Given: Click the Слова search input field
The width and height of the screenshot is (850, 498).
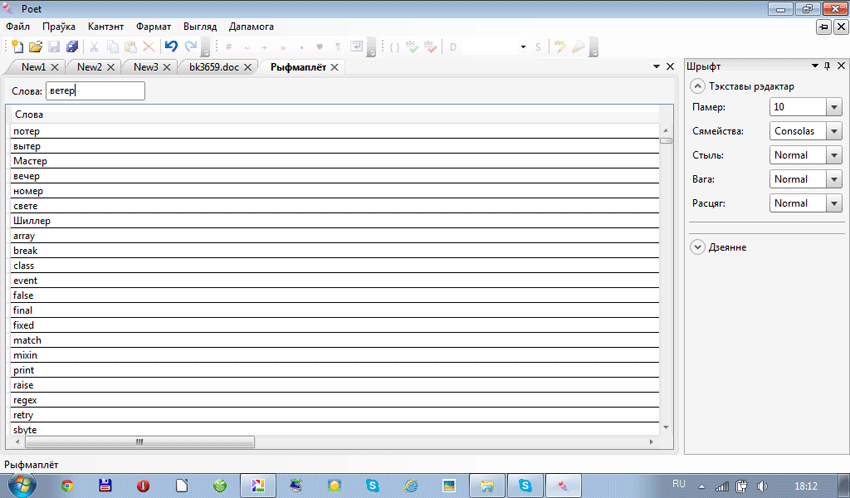Looking at the screenshot, I should click(95, 91).
